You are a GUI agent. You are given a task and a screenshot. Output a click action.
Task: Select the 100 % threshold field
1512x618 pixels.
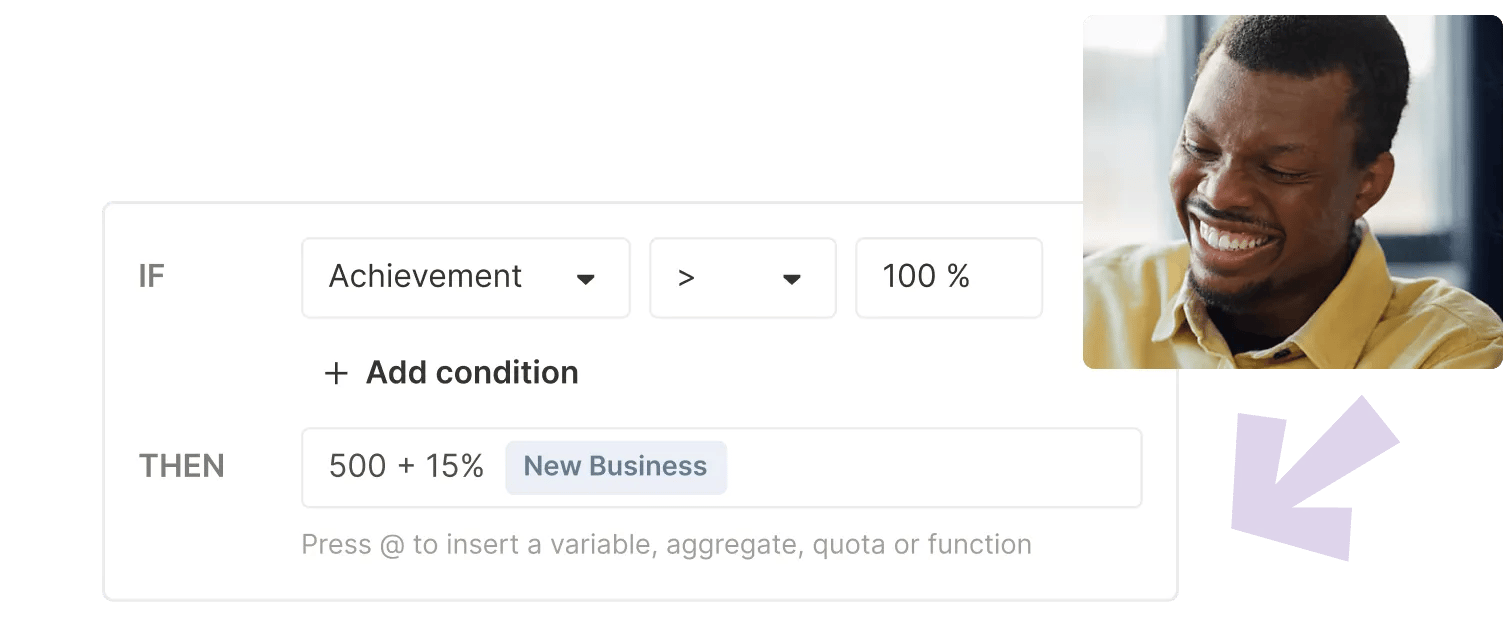click(x=949, y=277)
